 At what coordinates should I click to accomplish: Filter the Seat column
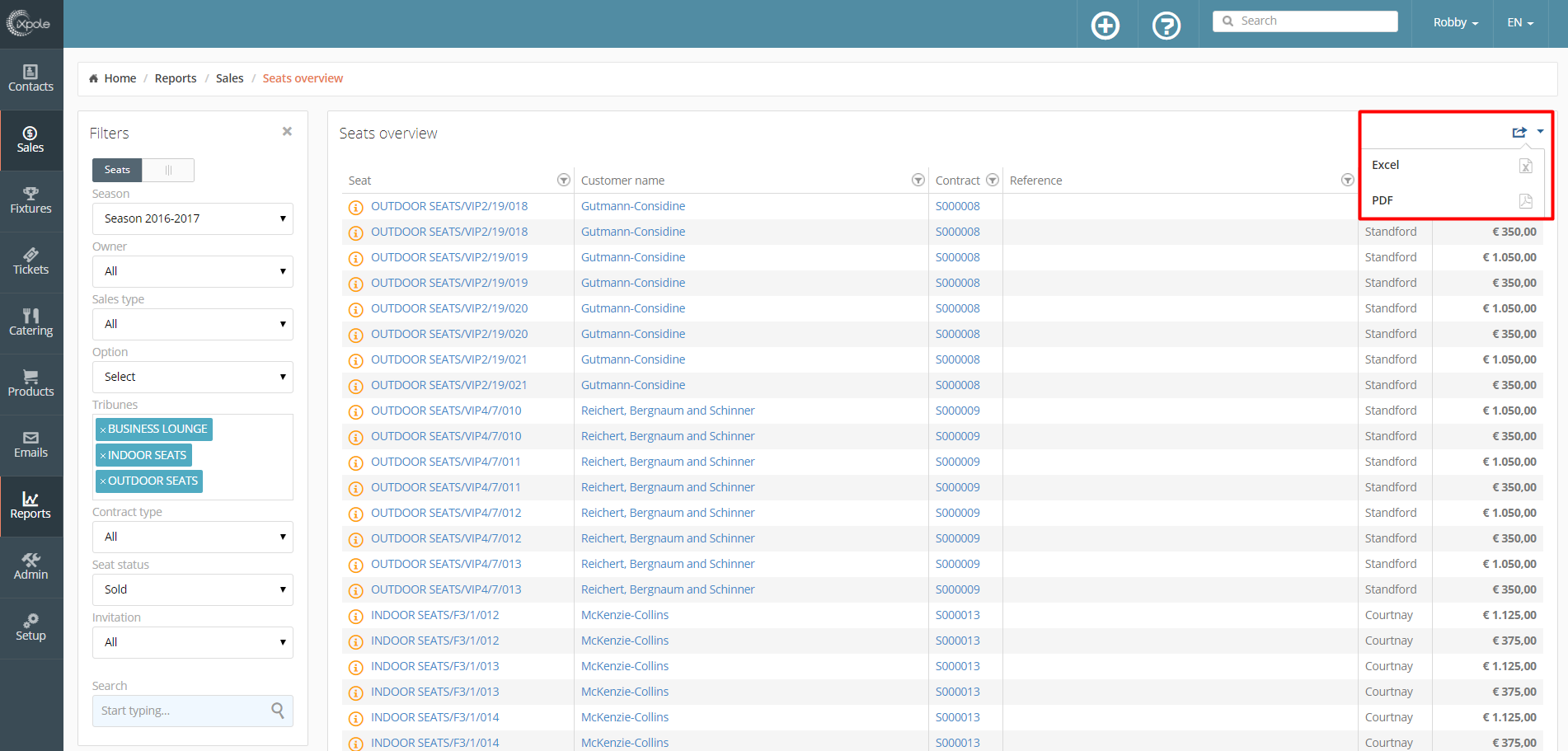click(x=564, y=180)
